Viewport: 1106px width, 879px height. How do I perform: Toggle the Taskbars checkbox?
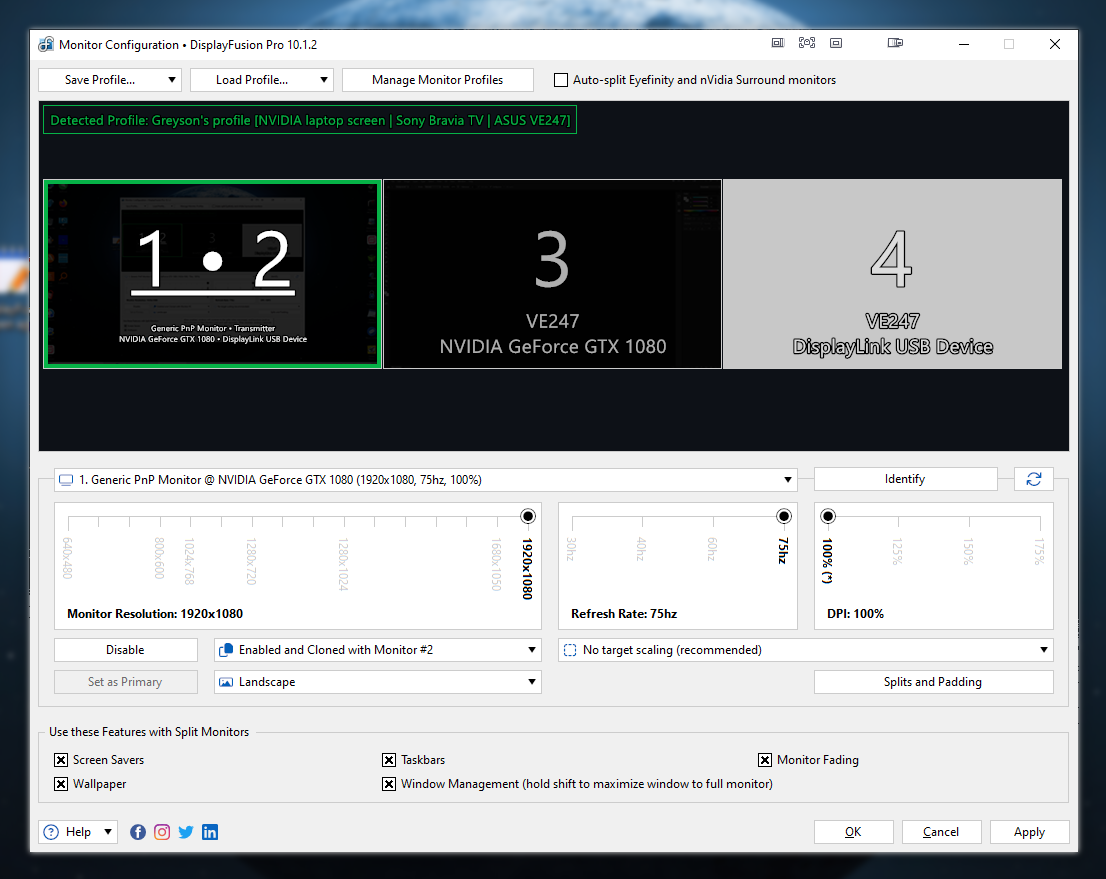pos(389,760)
